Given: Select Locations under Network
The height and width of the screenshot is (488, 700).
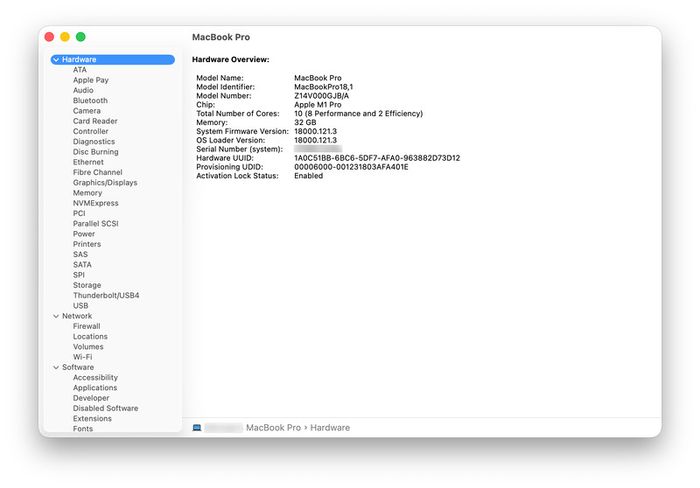Looking at the screenshot, I should tap(90, 337).
